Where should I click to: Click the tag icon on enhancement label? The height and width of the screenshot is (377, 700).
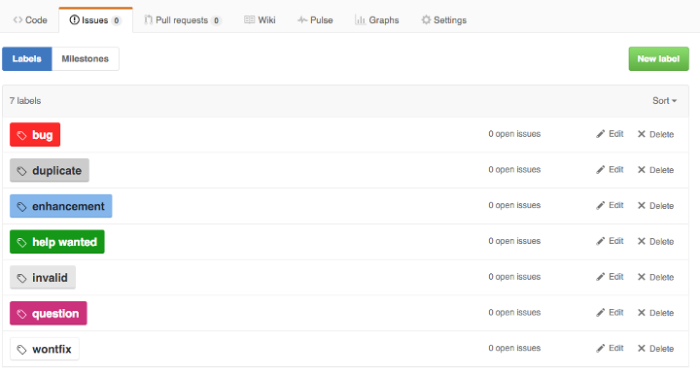coord(21,206)
